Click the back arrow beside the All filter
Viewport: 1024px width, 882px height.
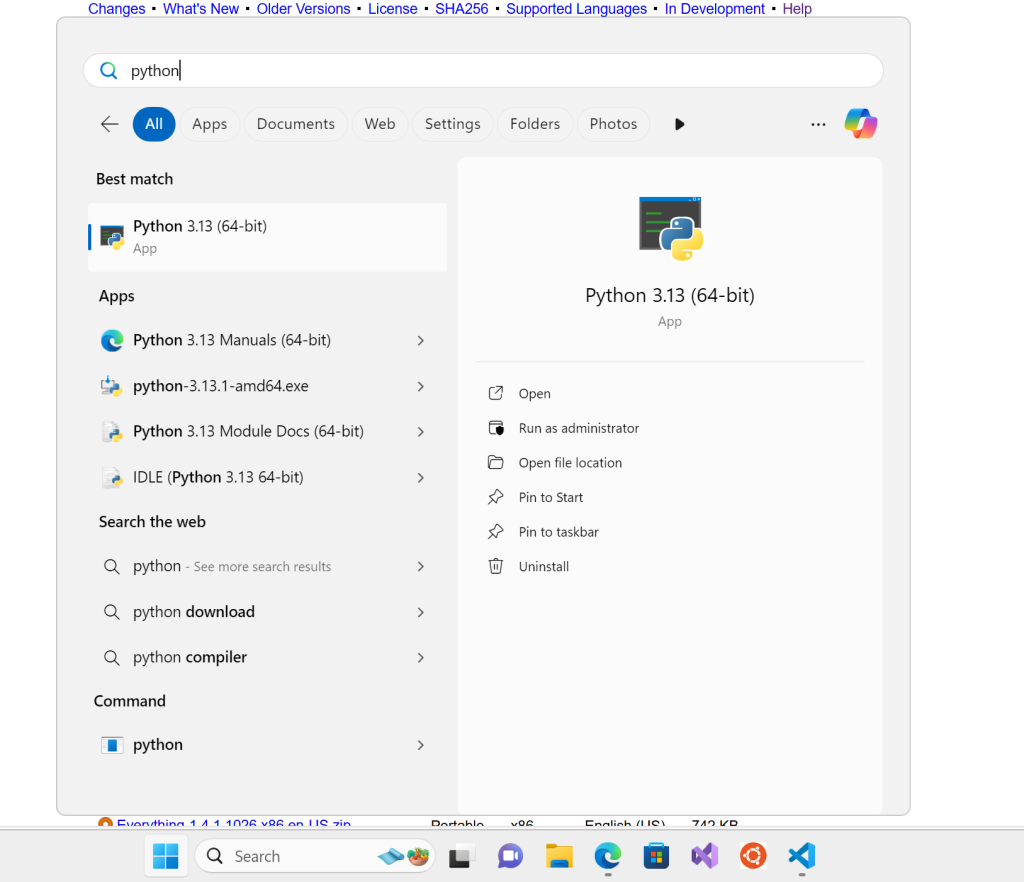110,124
